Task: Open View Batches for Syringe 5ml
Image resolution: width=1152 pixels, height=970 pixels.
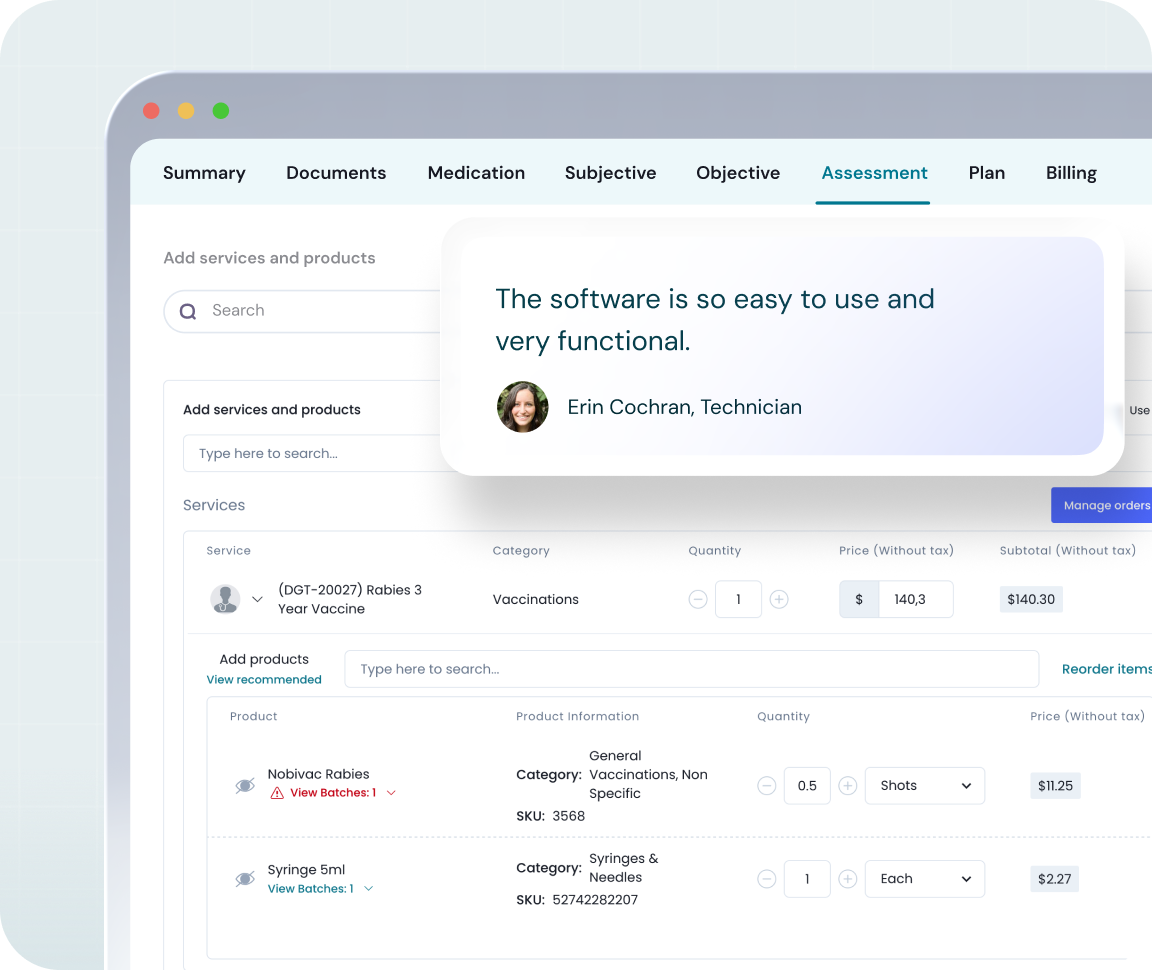Action: click(x=310, y=889)
